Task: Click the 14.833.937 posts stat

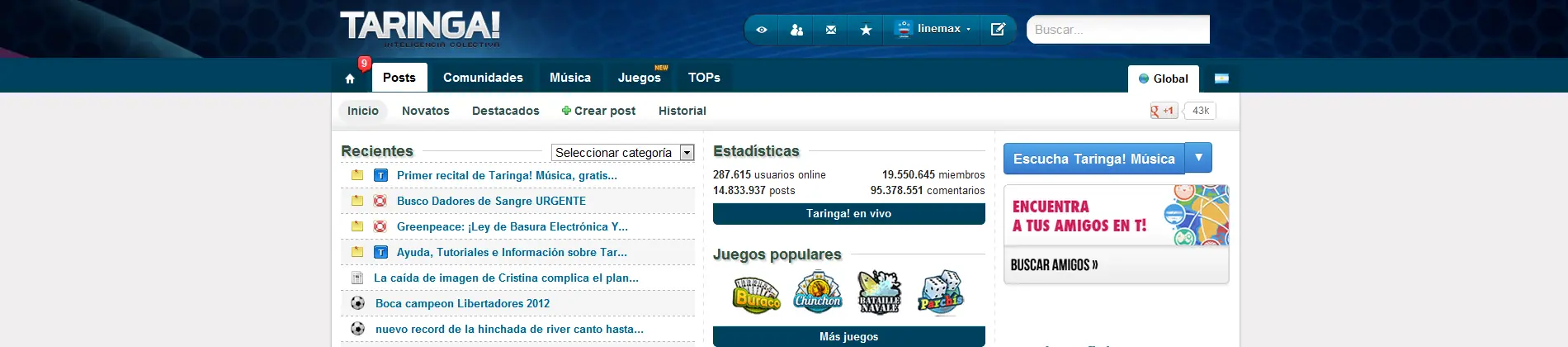Action: click(754, 191)
